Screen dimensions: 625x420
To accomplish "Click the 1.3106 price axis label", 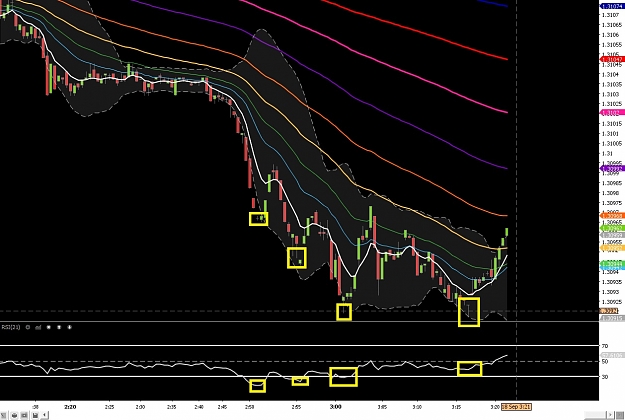I will 611,35.
